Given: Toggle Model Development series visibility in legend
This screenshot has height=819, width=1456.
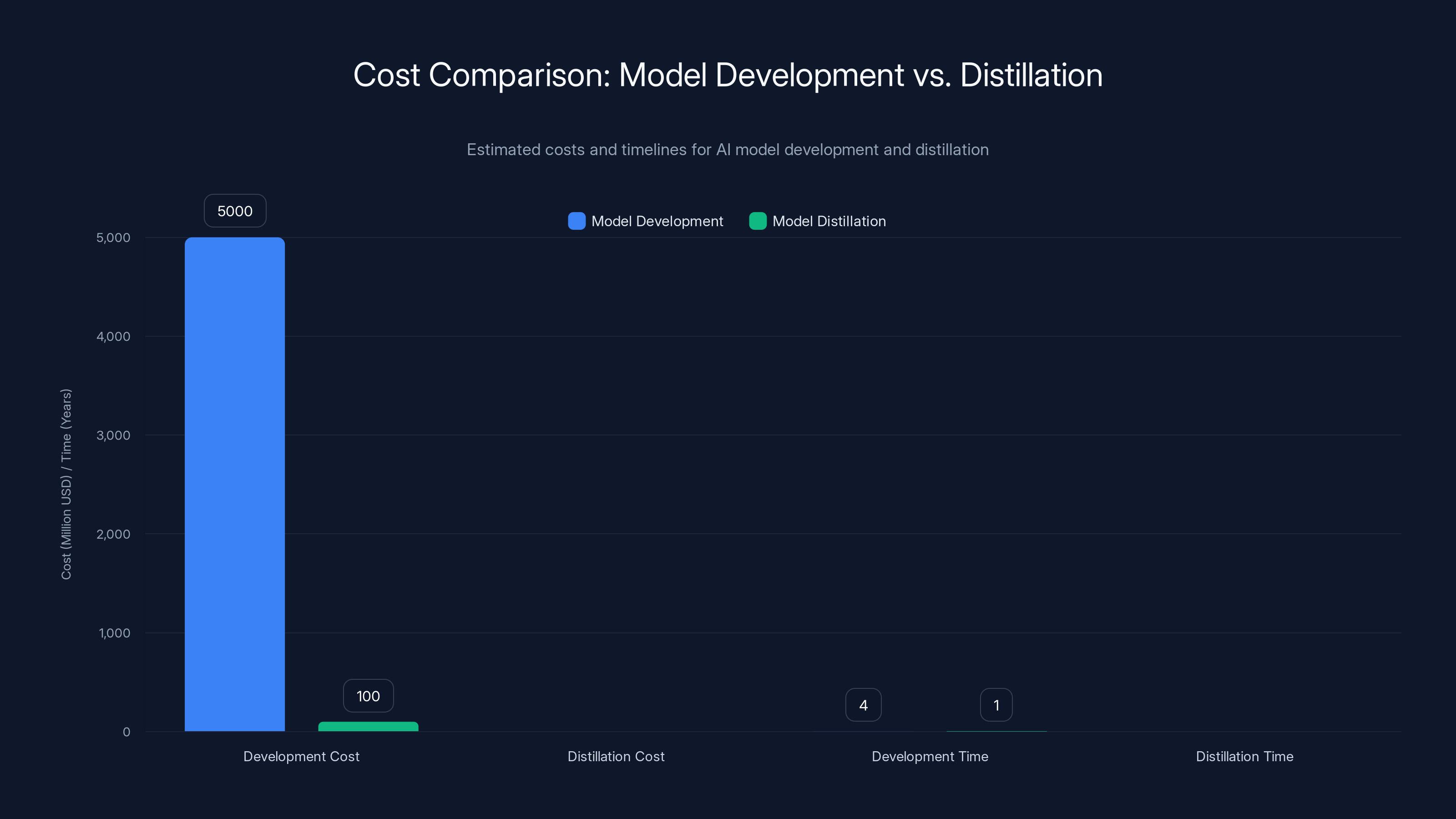Looking at the screenshot, I should point(646,221).
